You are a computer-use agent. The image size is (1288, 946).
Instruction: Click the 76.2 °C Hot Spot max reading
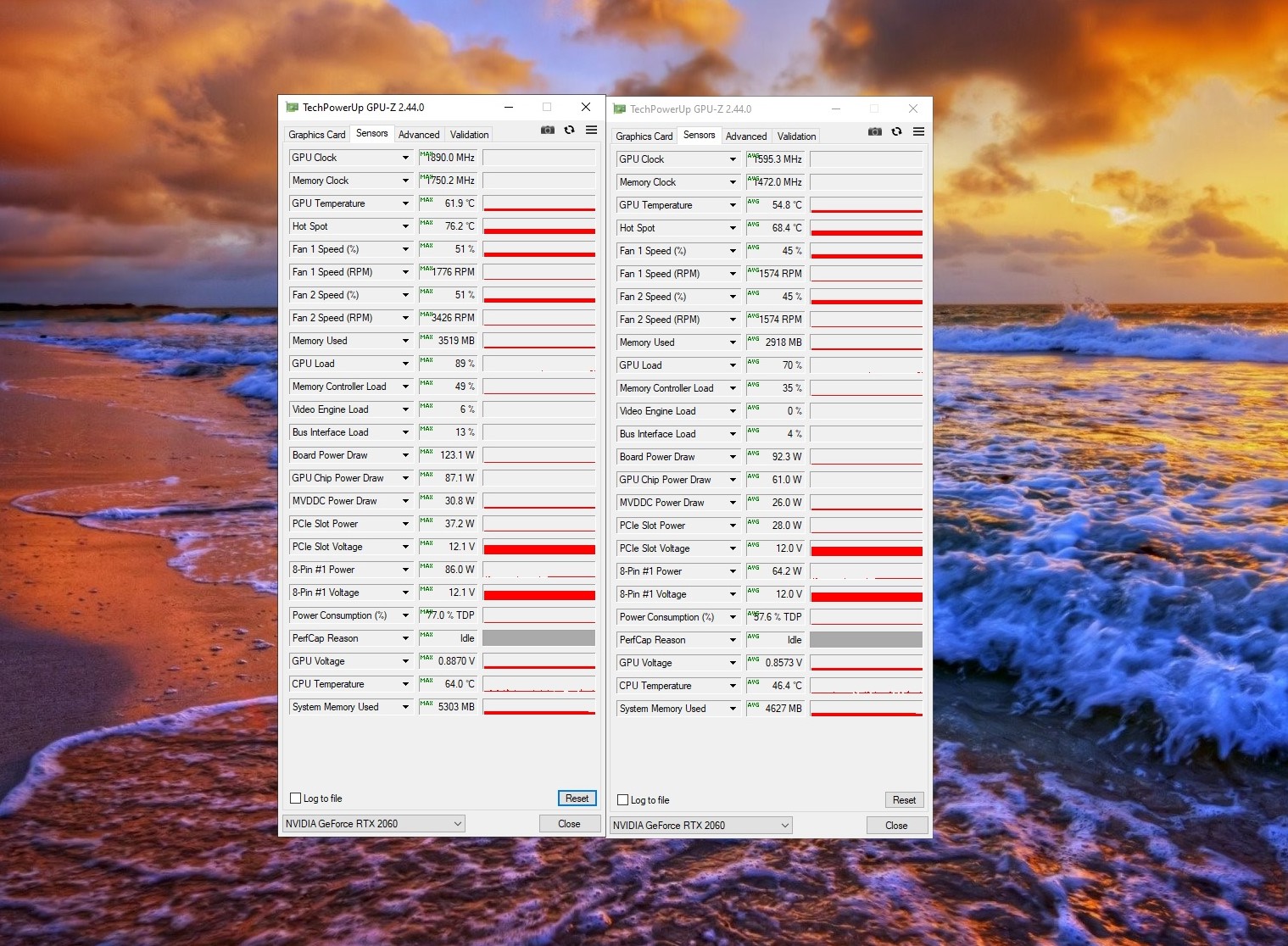point(449,226)
